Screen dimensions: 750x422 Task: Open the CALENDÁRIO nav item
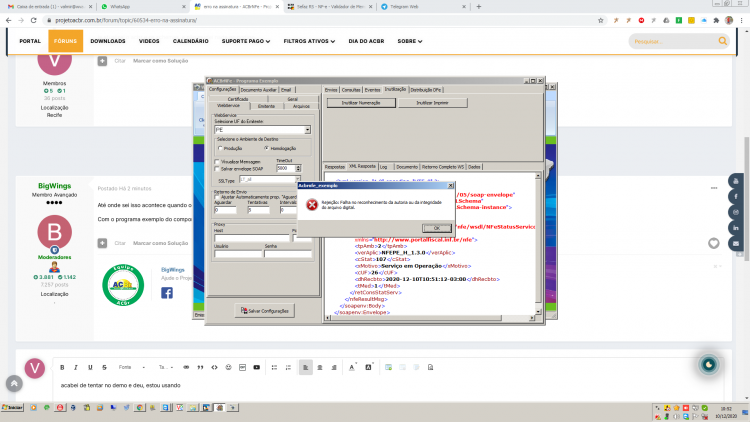coord(191,41)
